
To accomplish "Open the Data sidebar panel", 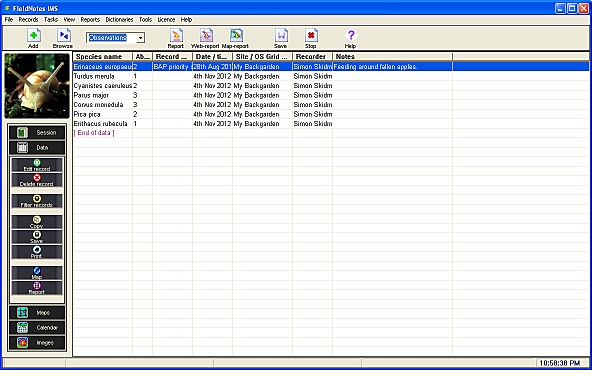I will pos(37,148).
